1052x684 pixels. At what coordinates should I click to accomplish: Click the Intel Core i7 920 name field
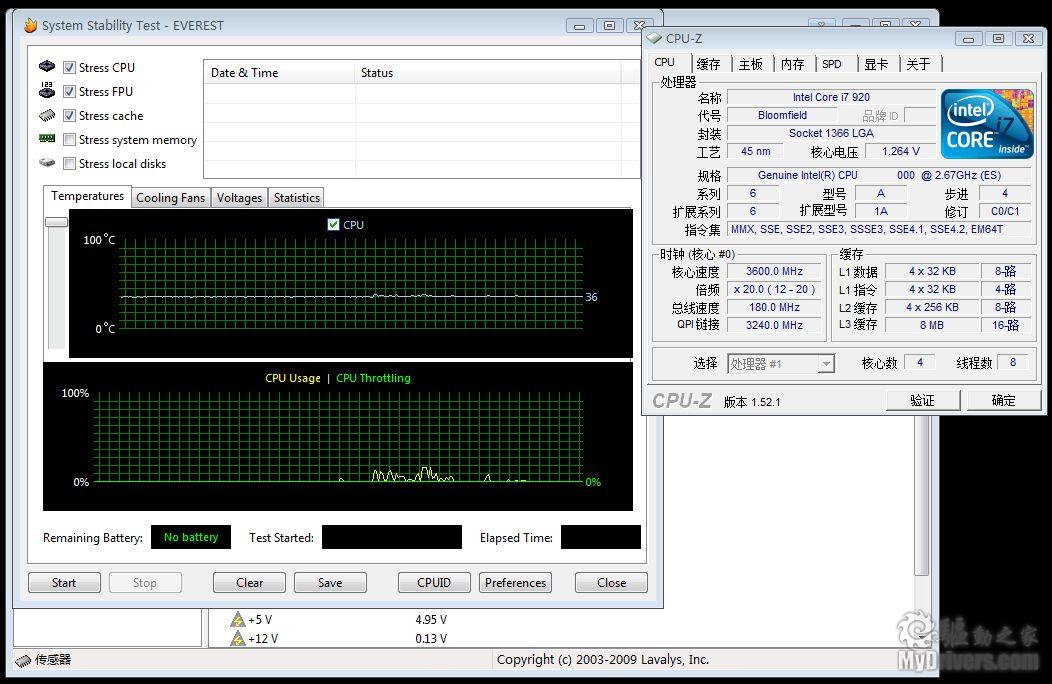[x=831, y=97]
